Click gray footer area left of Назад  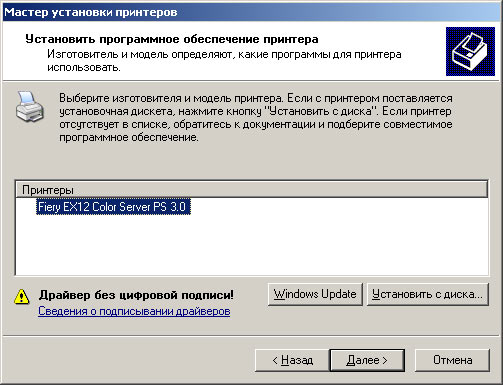pyautogui.click(x=128, y=360)
